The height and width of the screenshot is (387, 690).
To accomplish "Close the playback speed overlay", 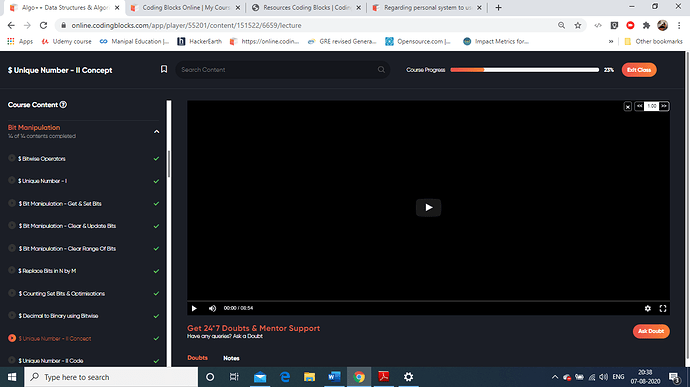I will (x=628, y=107).
